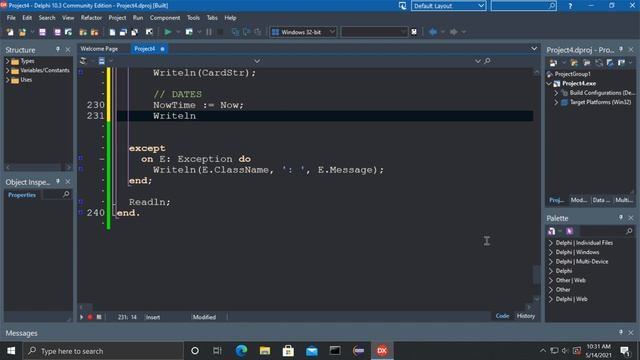640x360 pixels.
Task: Click the editor search magnifier icon
Action: 487,61
